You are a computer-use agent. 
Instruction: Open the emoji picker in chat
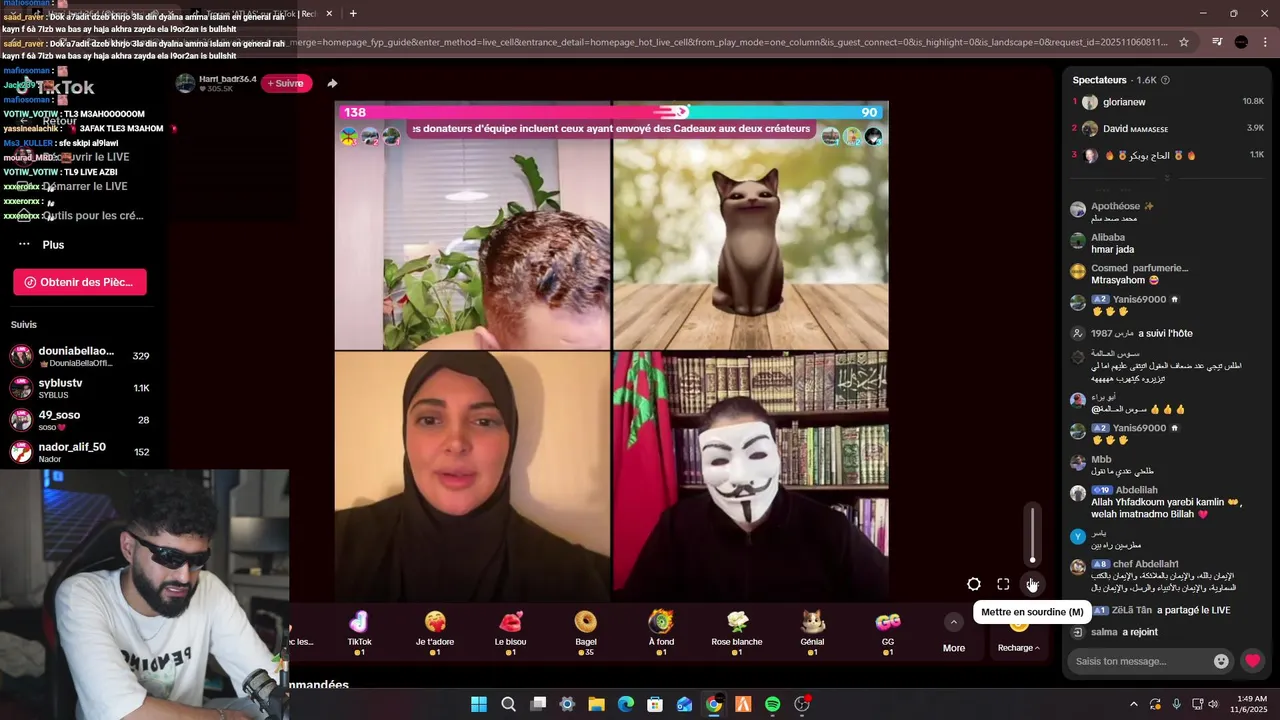pyautogui.click(x=1221, y=661)
